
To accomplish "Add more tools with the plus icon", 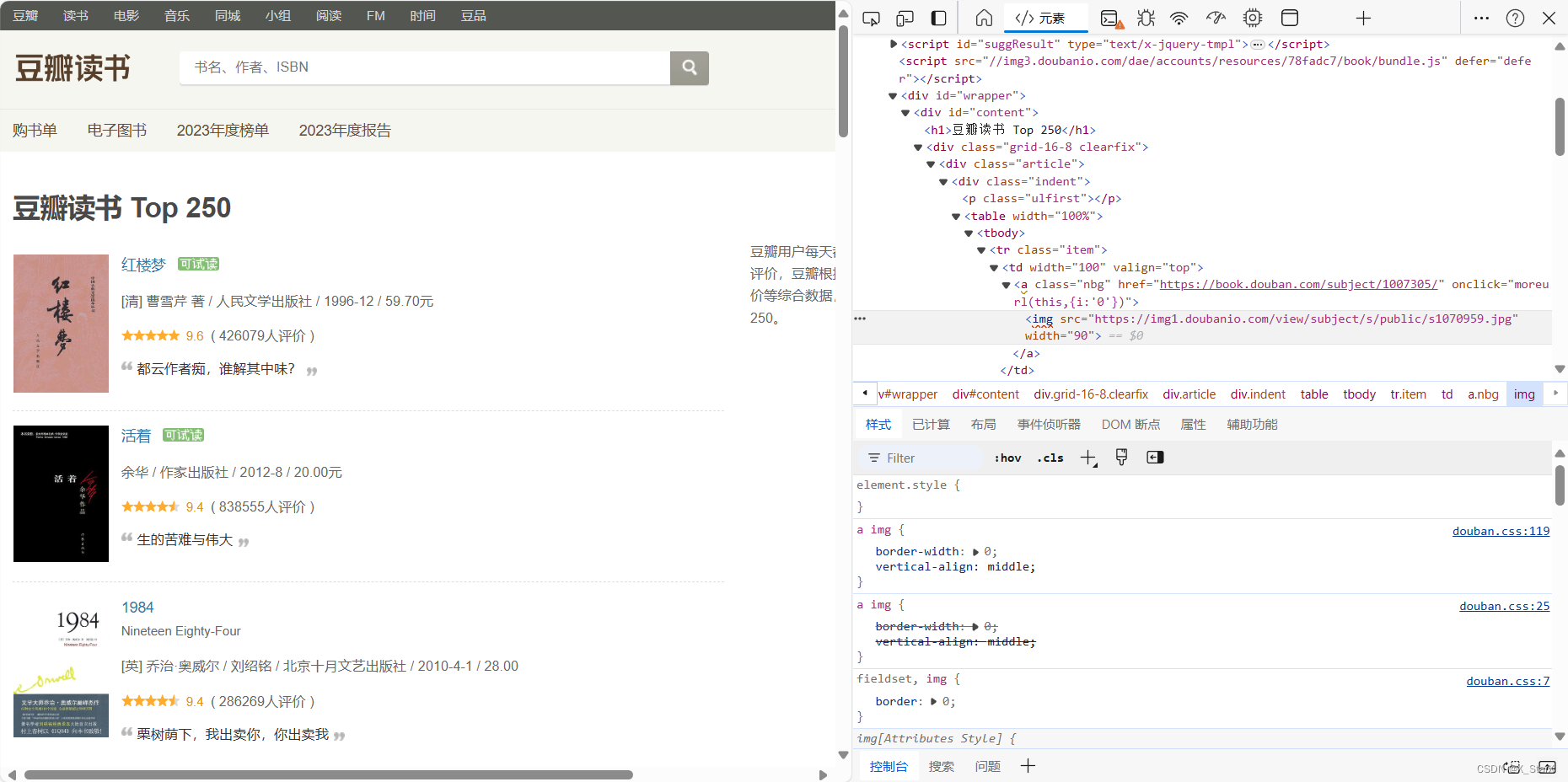I will [1363, 18].
